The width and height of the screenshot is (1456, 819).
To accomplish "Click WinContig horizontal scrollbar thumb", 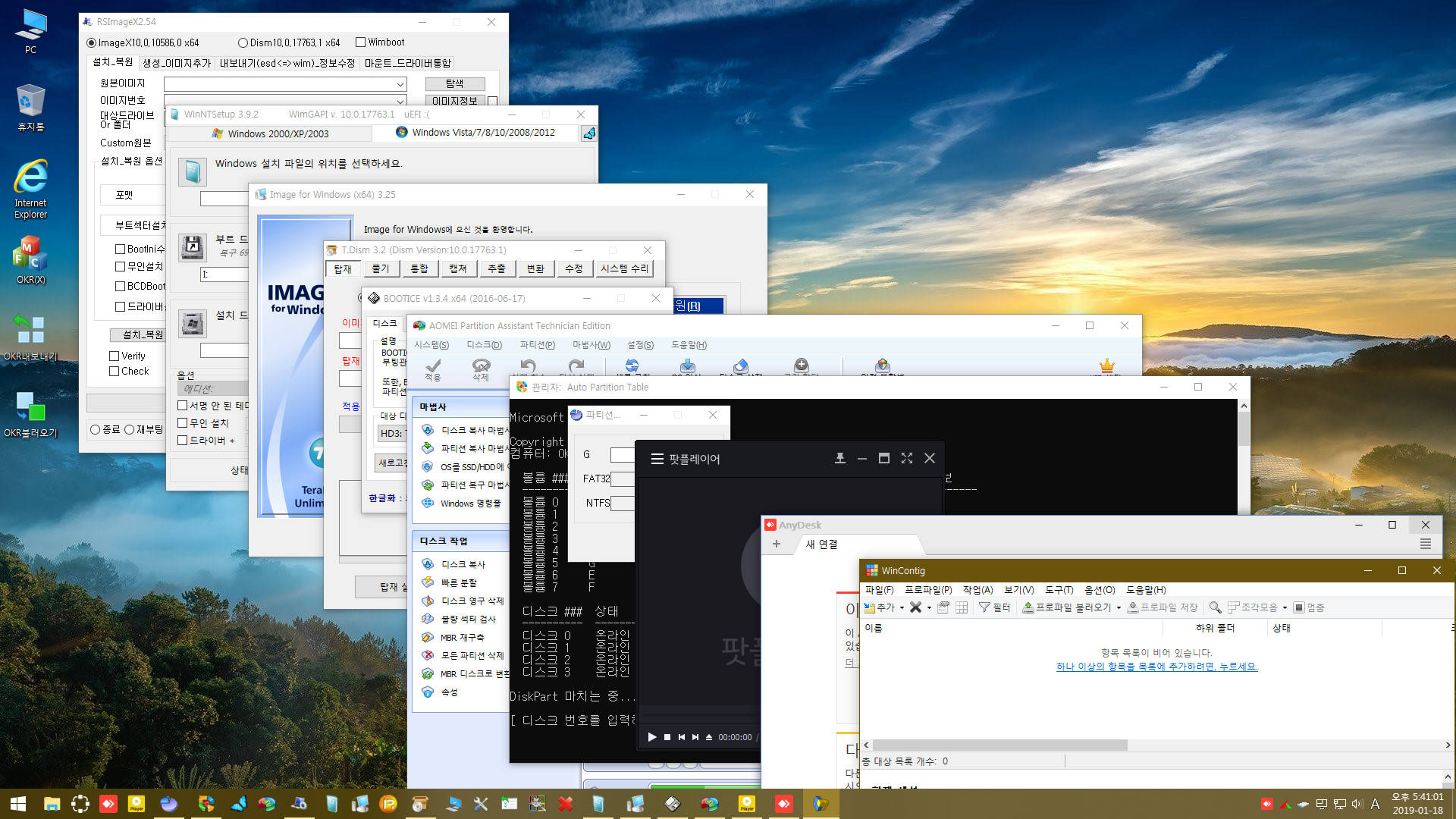I will [x=999, y=745].
